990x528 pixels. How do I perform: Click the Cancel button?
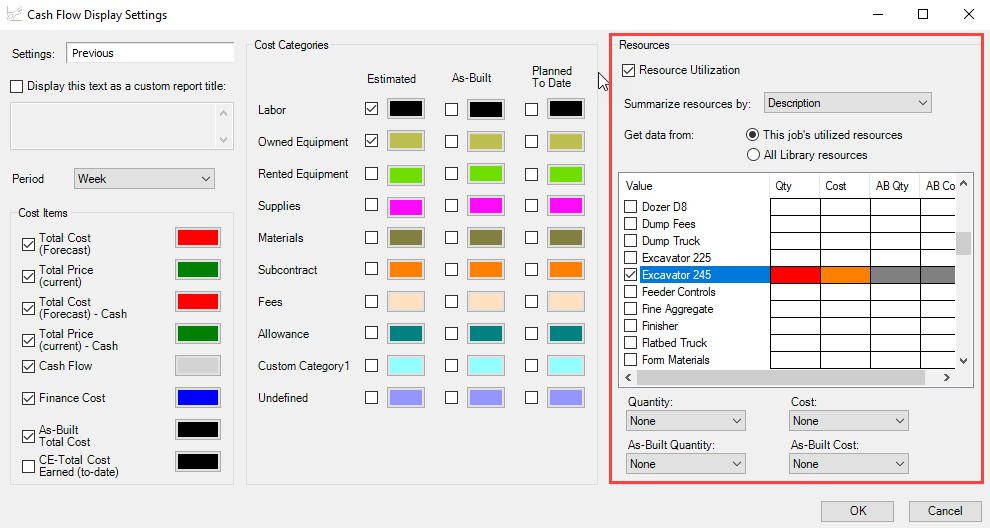(944, 511)
